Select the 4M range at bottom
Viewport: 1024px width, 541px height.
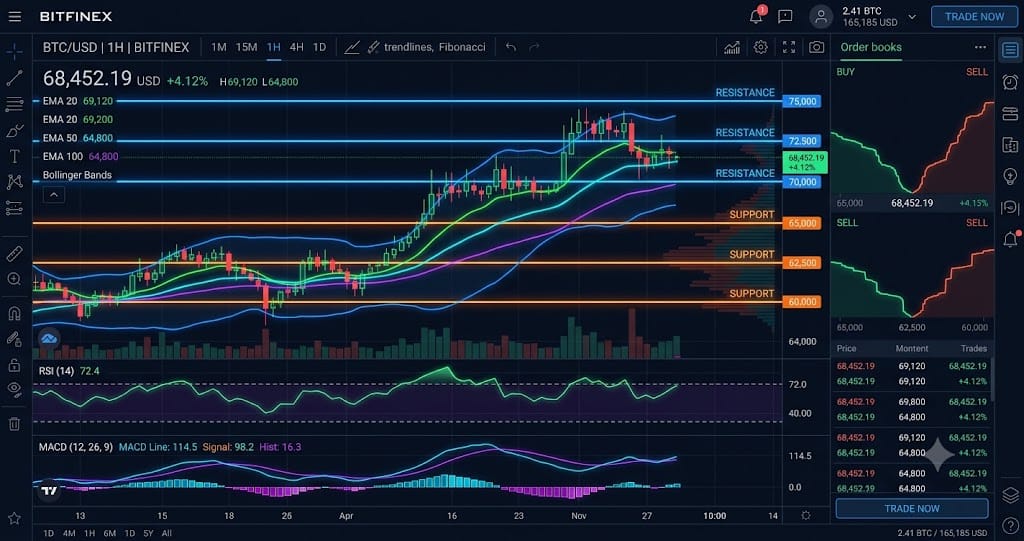(x=69, y=533)
